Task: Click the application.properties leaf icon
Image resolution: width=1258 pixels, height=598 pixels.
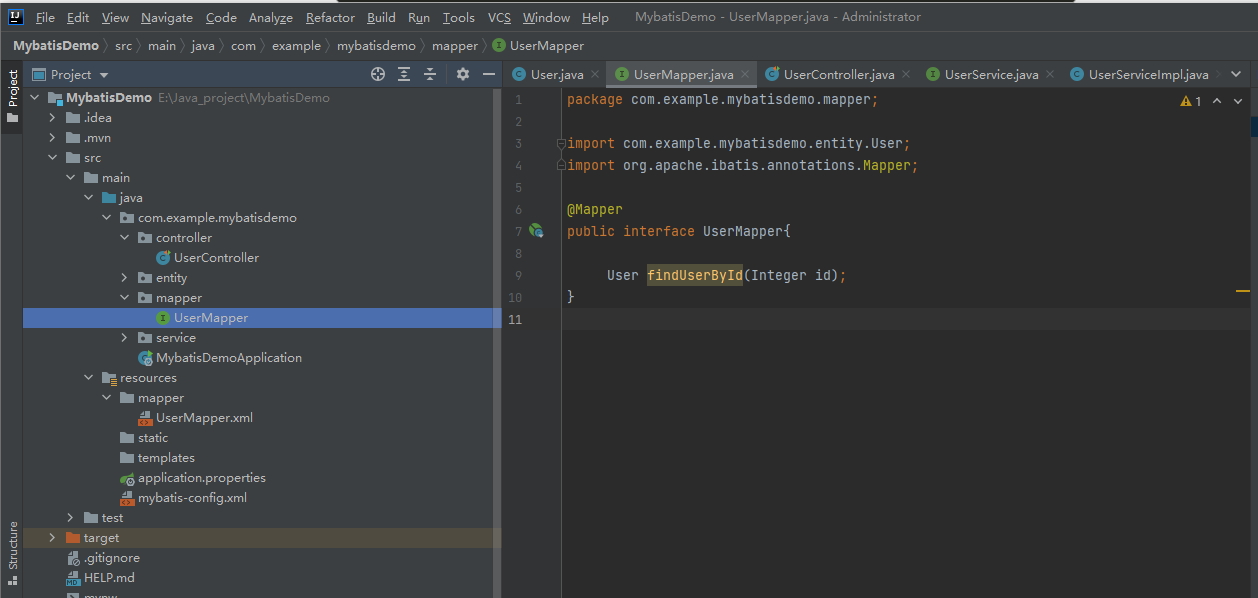Action: coord(127,477)
